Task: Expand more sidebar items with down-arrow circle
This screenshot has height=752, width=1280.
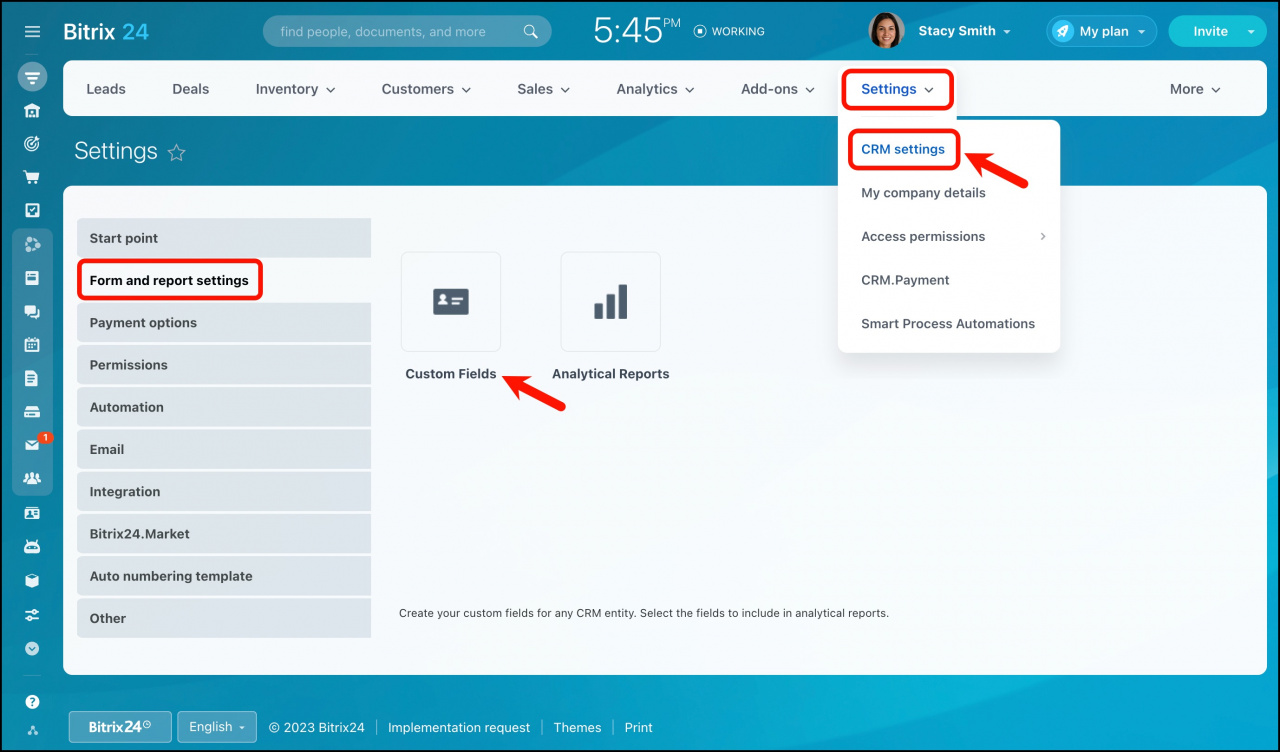Action: click(x=32, y=648)
